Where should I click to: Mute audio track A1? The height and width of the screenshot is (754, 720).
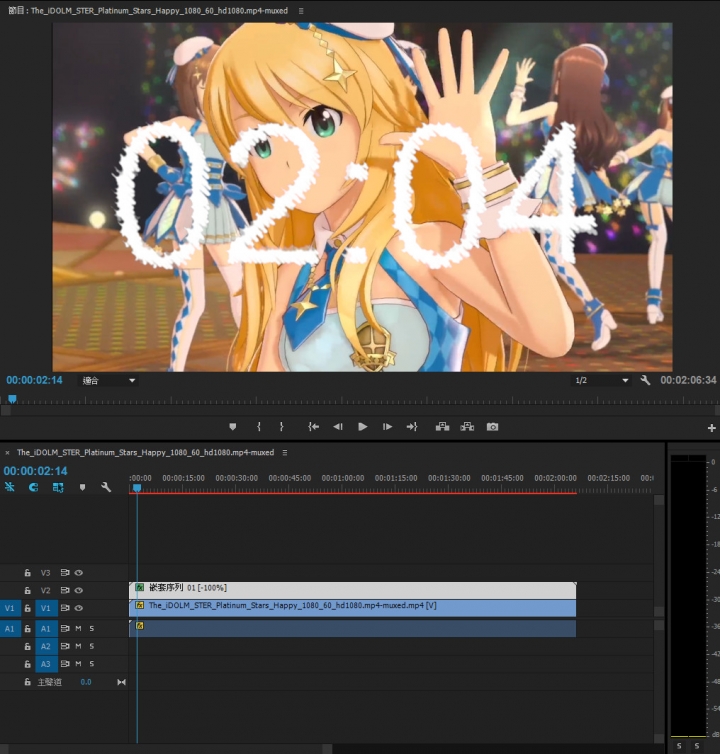coord(78,628)
